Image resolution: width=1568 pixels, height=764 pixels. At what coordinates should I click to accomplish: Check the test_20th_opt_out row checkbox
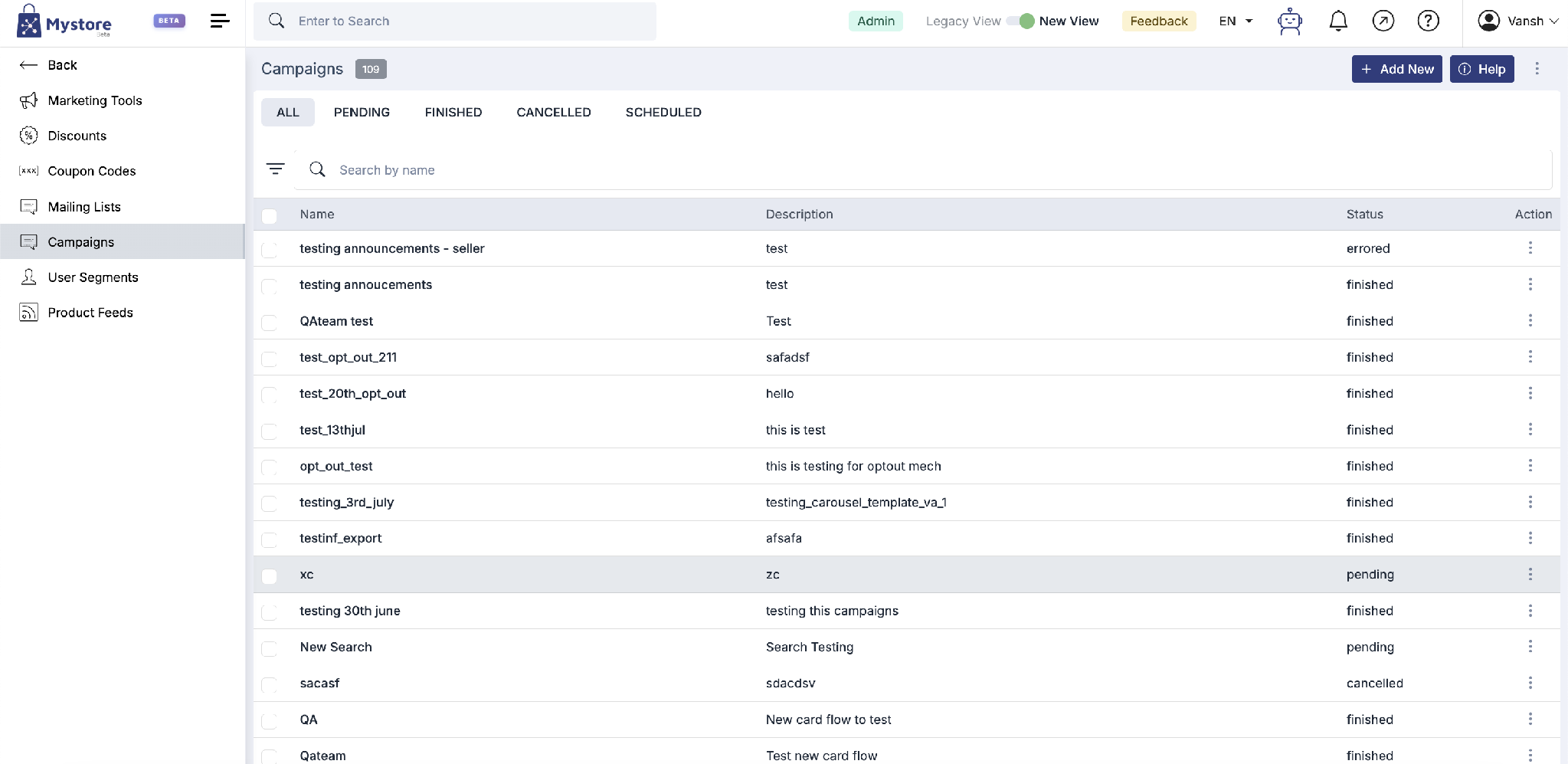[270, 395]
